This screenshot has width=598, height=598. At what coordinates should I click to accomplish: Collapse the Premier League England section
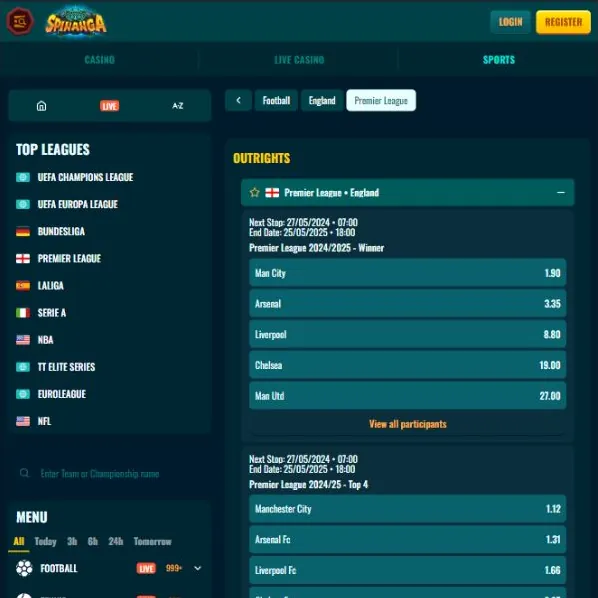(561, 193)
